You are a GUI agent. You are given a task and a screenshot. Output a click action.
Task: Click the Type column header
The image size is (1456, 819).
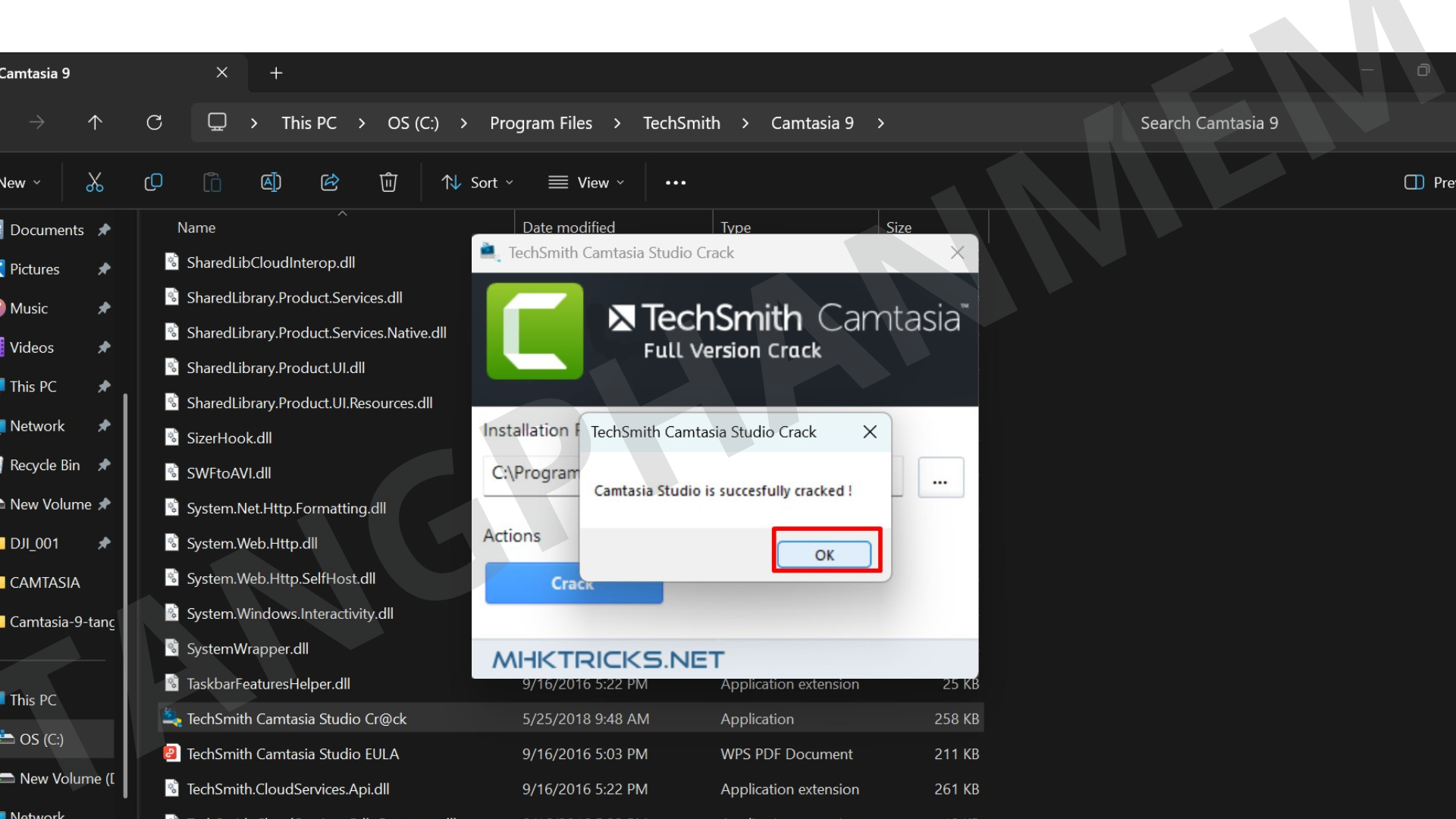tap(736, 227)
